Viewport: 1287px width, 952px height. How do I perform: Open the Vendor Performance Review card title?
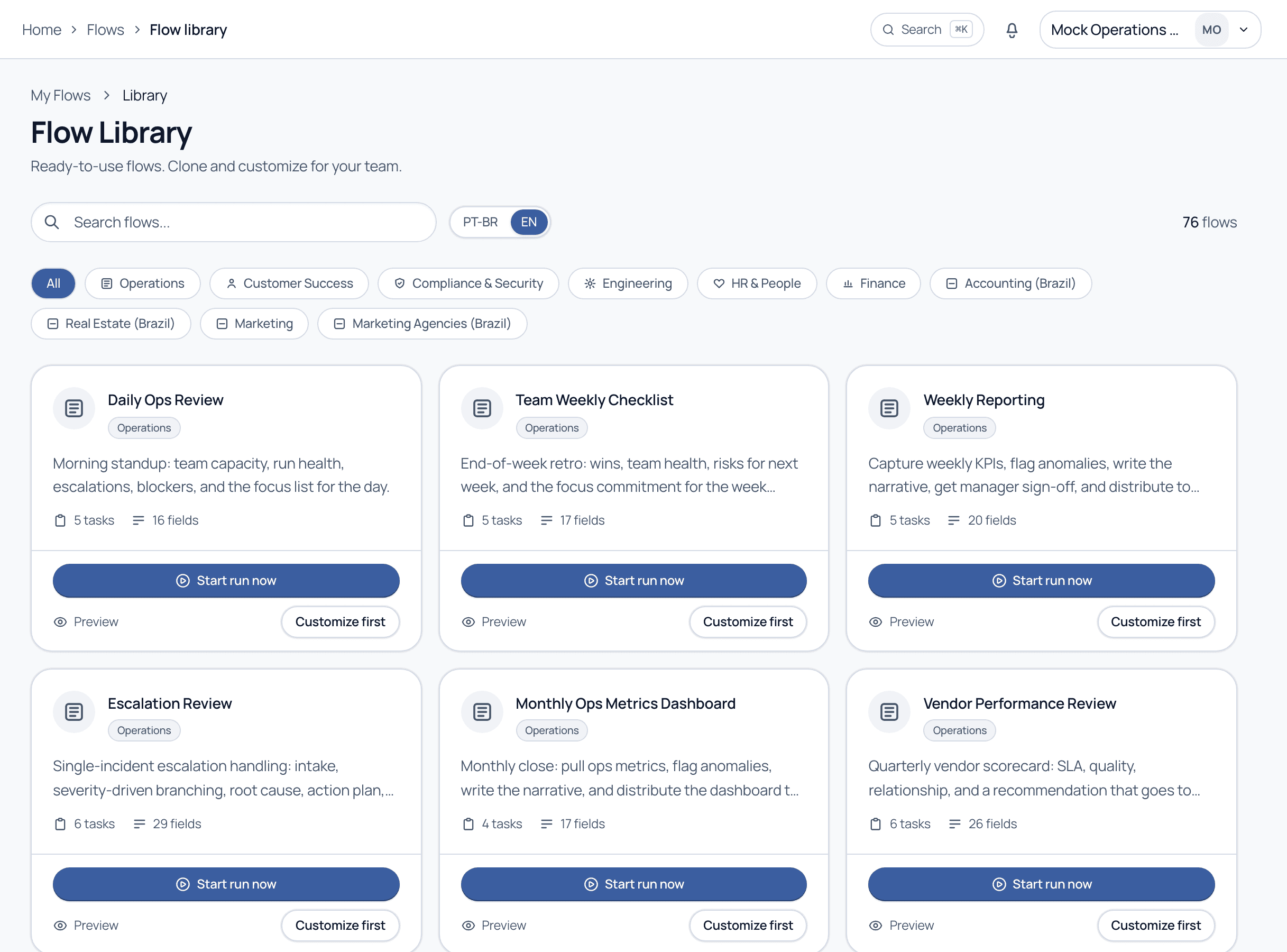(1019, 703)
